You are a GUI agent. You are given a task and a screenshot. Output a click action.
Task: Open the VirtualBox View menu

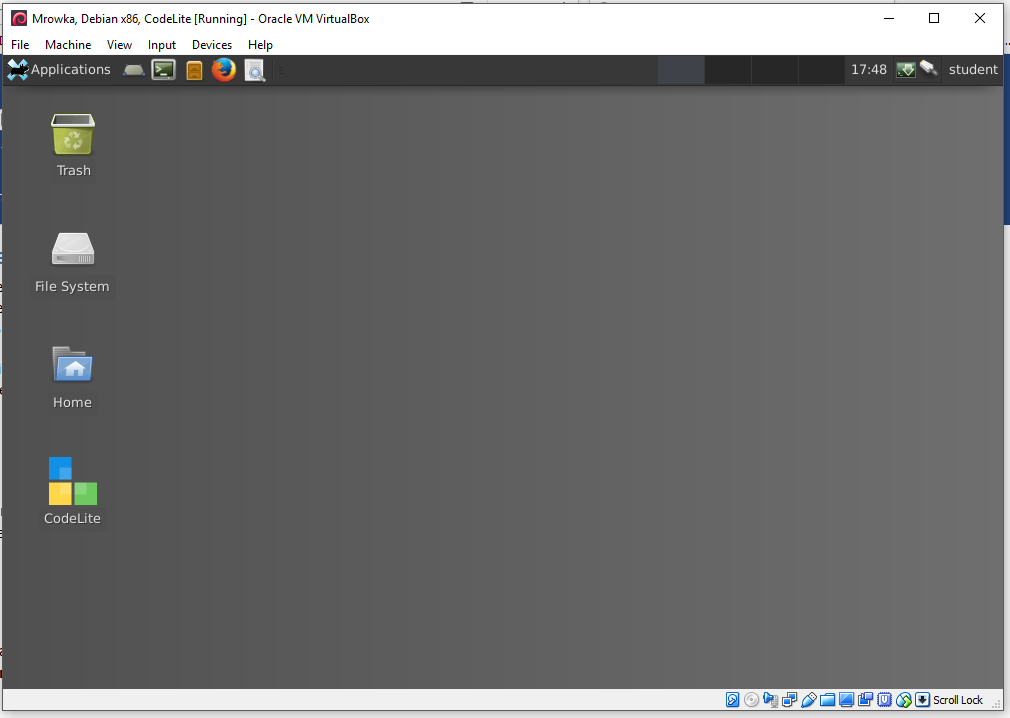(x=119, y=45)
